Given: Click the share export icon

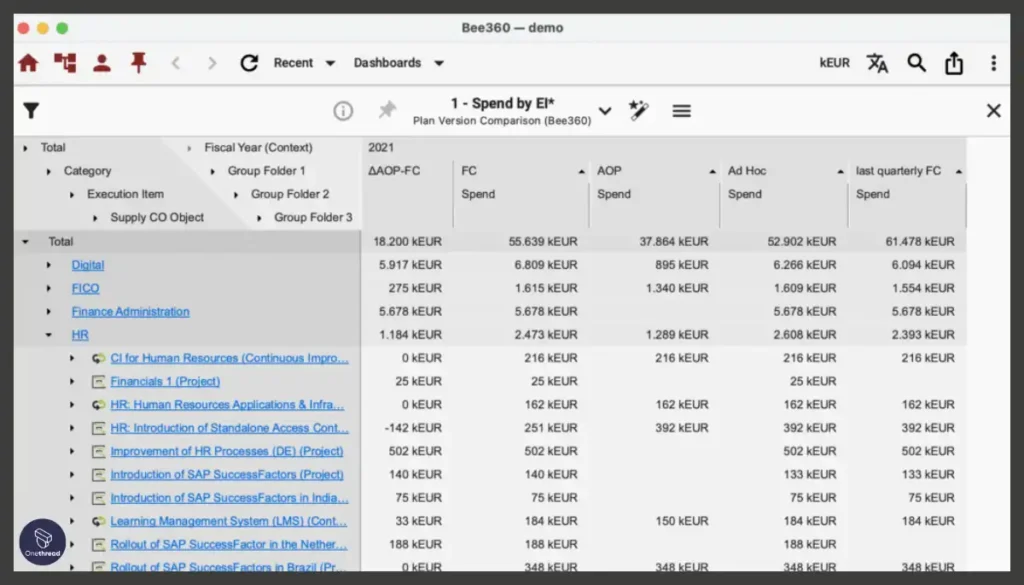Looking at the screenshot, I should (954, 63).
